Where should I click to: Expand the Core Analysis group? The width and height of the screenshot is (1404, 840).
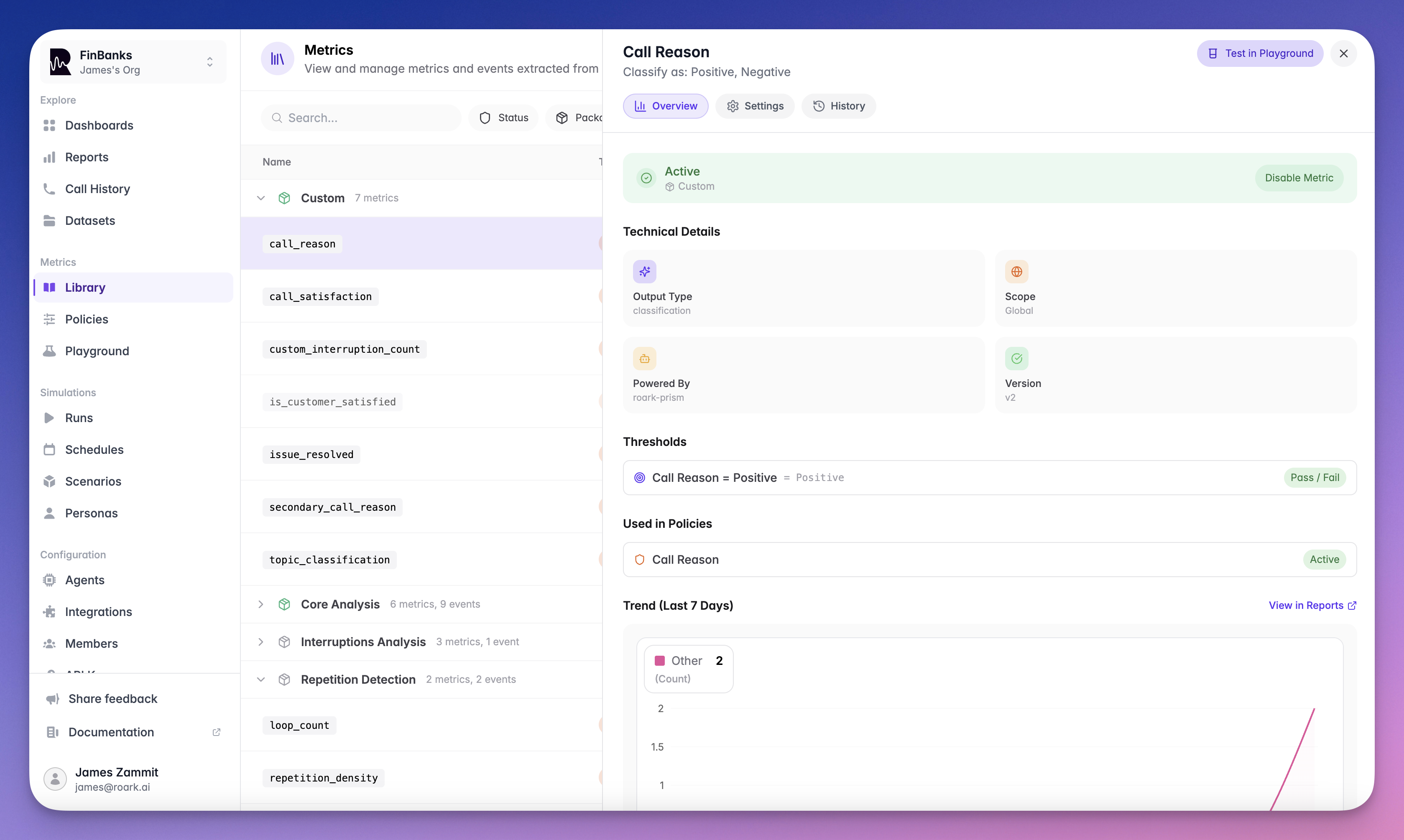coord(261,604)
